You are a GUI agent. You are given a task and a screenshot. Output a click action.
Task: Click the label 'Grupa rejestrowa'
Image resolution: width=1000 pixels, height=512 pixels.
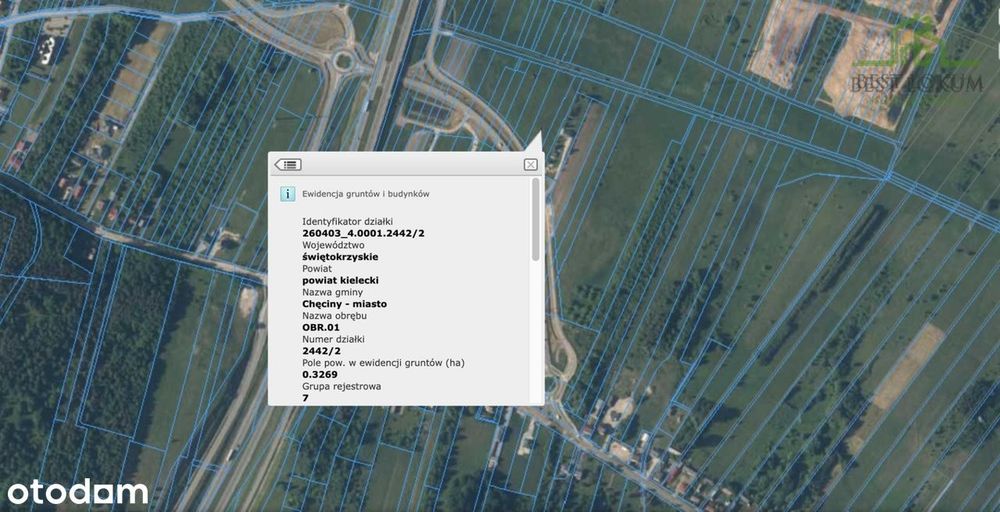point(342,386)
